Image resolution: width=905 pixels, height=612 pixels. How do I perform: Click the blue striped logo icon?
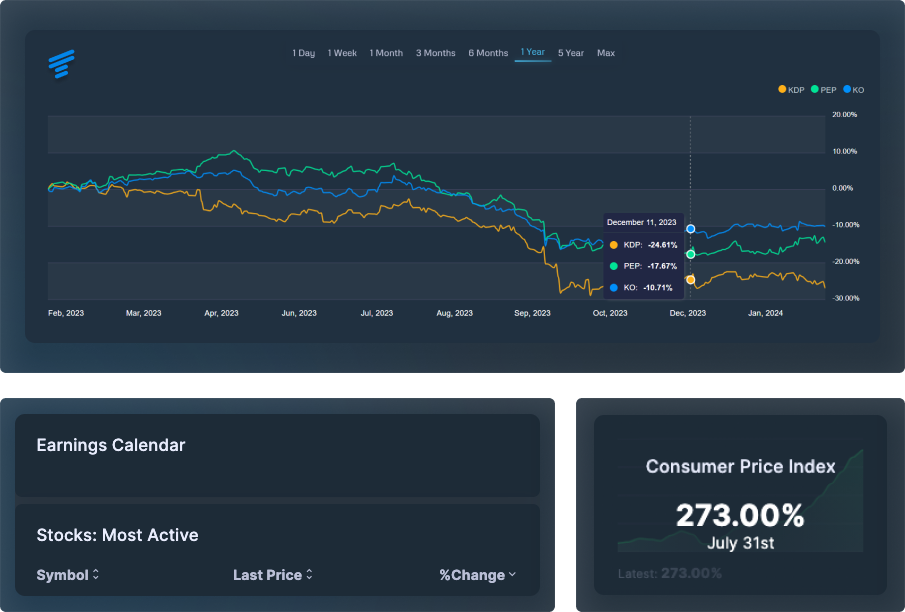[x=62, y=64]
